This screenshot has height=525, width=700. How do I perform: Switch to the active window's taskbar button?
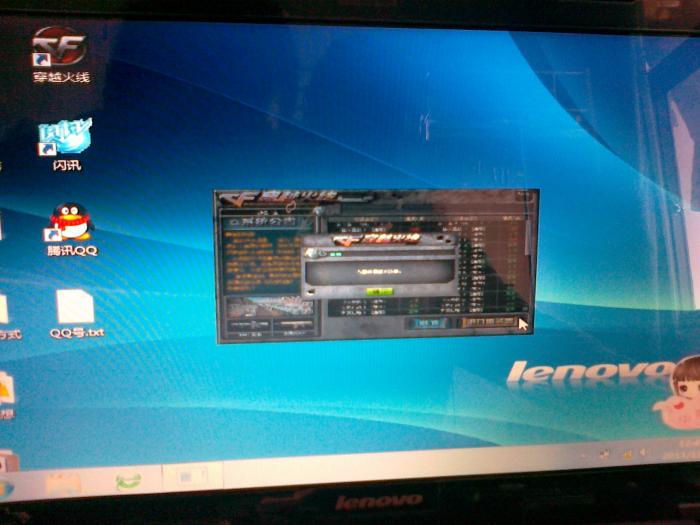click(192, 477)
